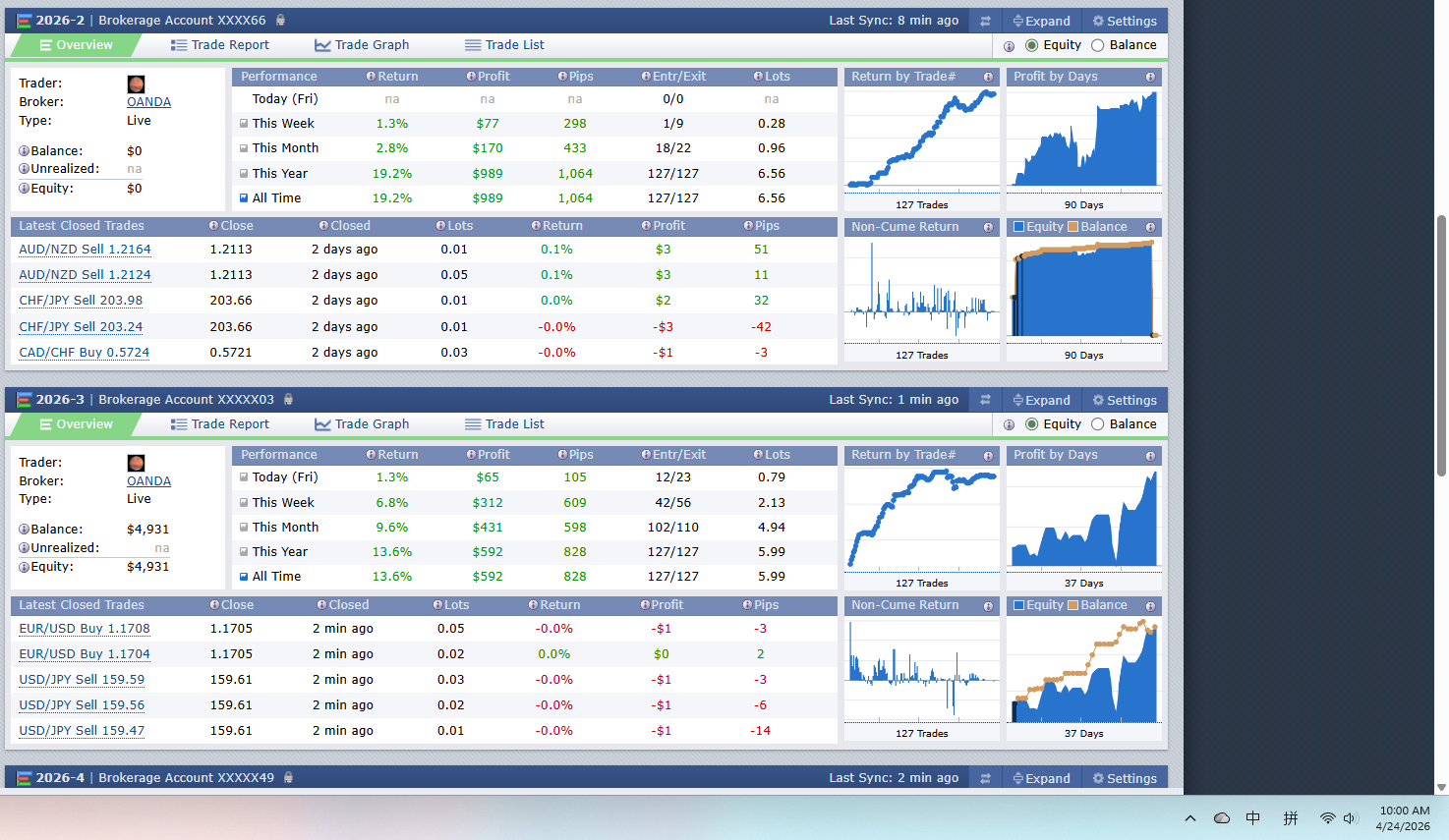This screenshot has width=1449, height=840.
Task: Click info icon next to Balance in account 2026-3
Action: (x=24, y=530)
